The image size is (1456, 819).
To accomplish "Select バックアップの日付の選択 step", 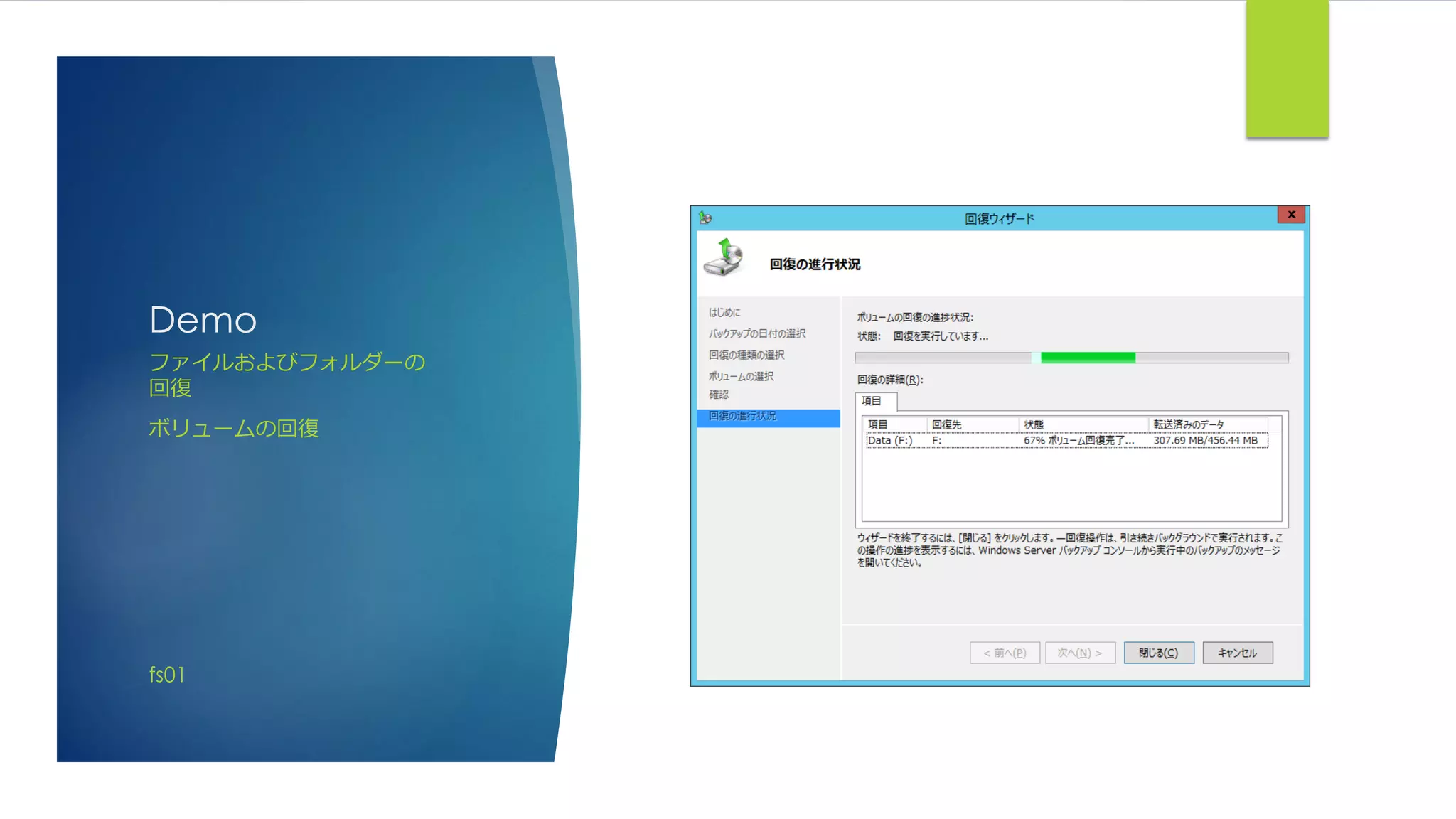I will [x=756, y=333].
